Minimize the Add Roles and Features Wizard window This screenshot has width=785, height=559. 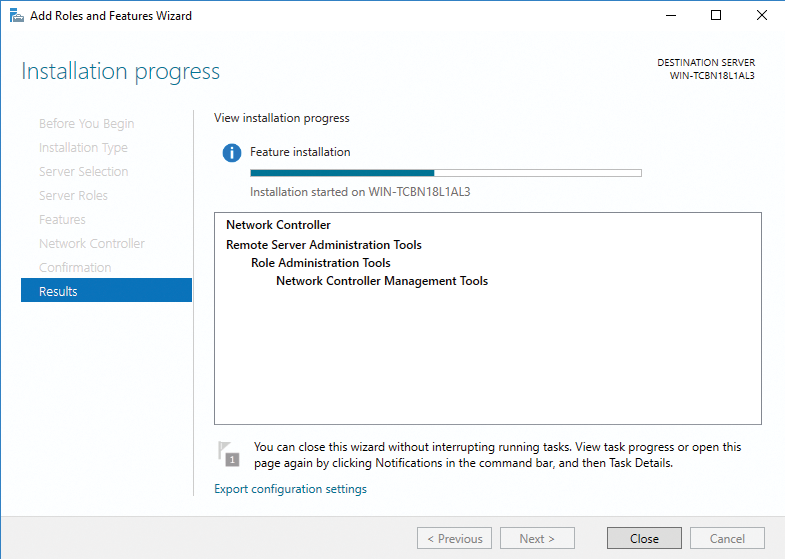(x=669, y=16)
